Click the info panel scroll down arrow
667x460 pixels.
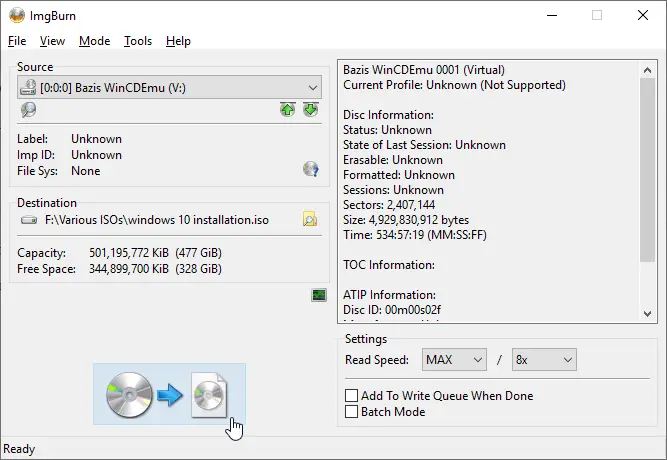pos(647,314)
